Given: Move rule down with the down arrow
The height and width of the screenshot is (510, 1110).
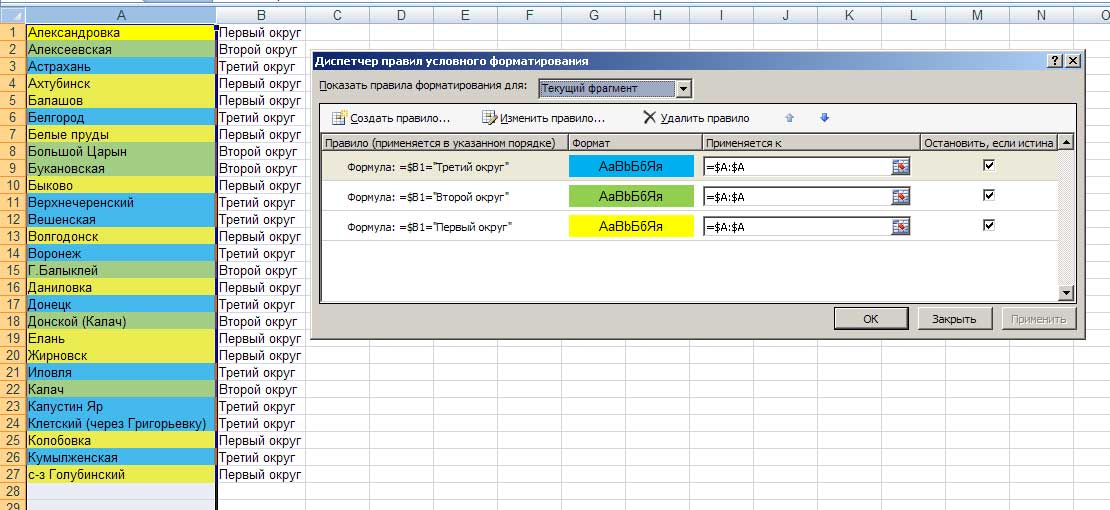Looking at the screenshot, I should (x=824, y=118).
